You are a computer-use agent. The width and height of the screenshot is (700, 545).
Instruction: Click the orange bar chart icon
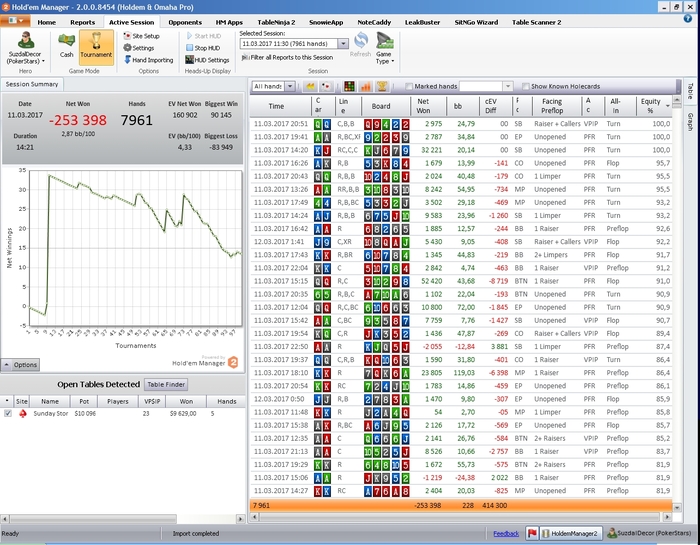pyautogui.click(x=366, y=86)
